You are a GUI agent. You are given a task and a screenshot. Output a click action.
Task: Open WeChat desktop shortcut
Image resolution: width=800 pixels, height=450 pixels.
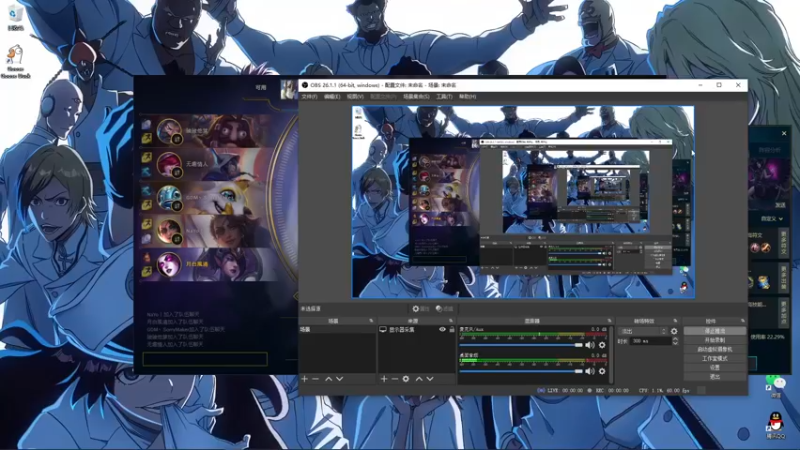tap(776, 387)
